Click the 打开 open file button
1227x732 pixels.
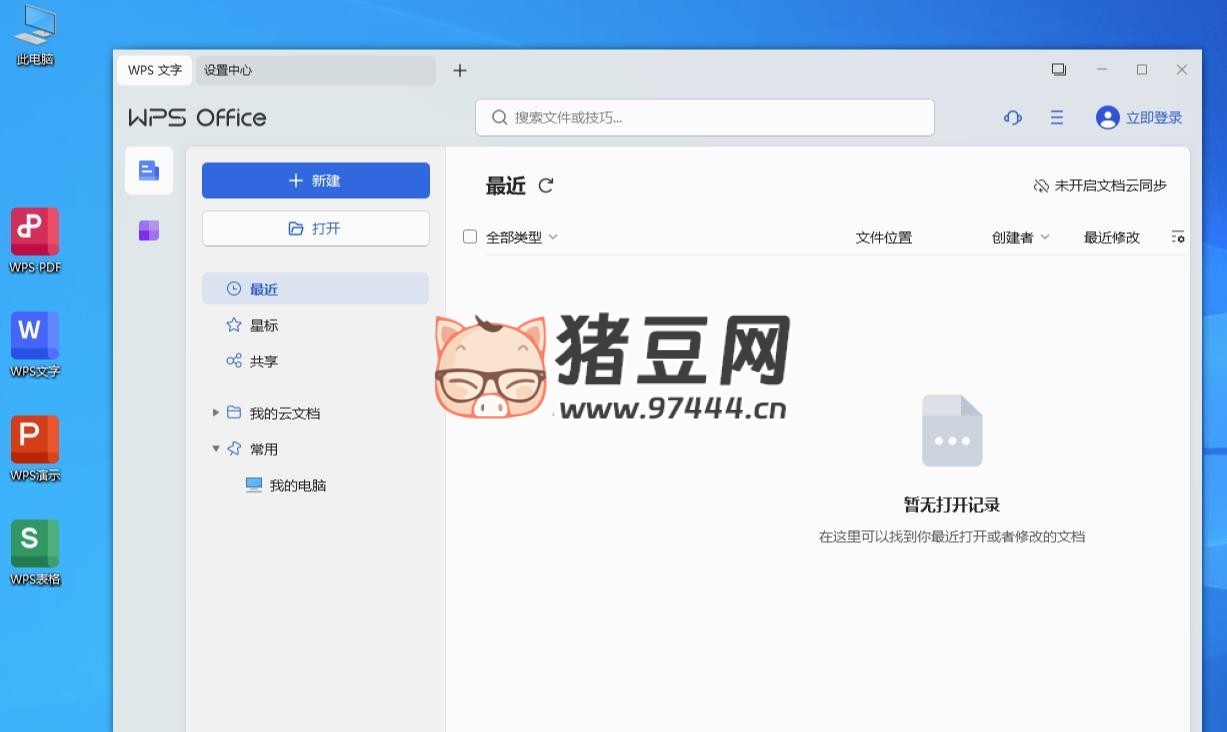coord(315,227)
